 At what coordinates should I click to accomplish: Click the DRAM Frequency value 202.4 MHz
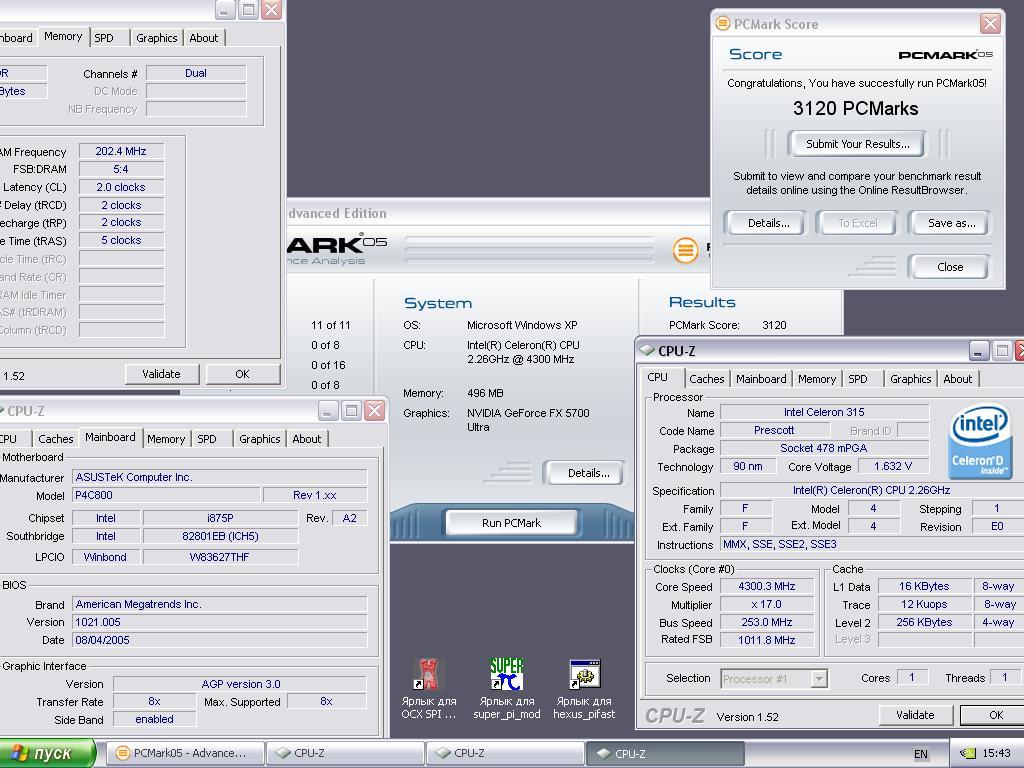pyautogui.click(x=121, y=151)
